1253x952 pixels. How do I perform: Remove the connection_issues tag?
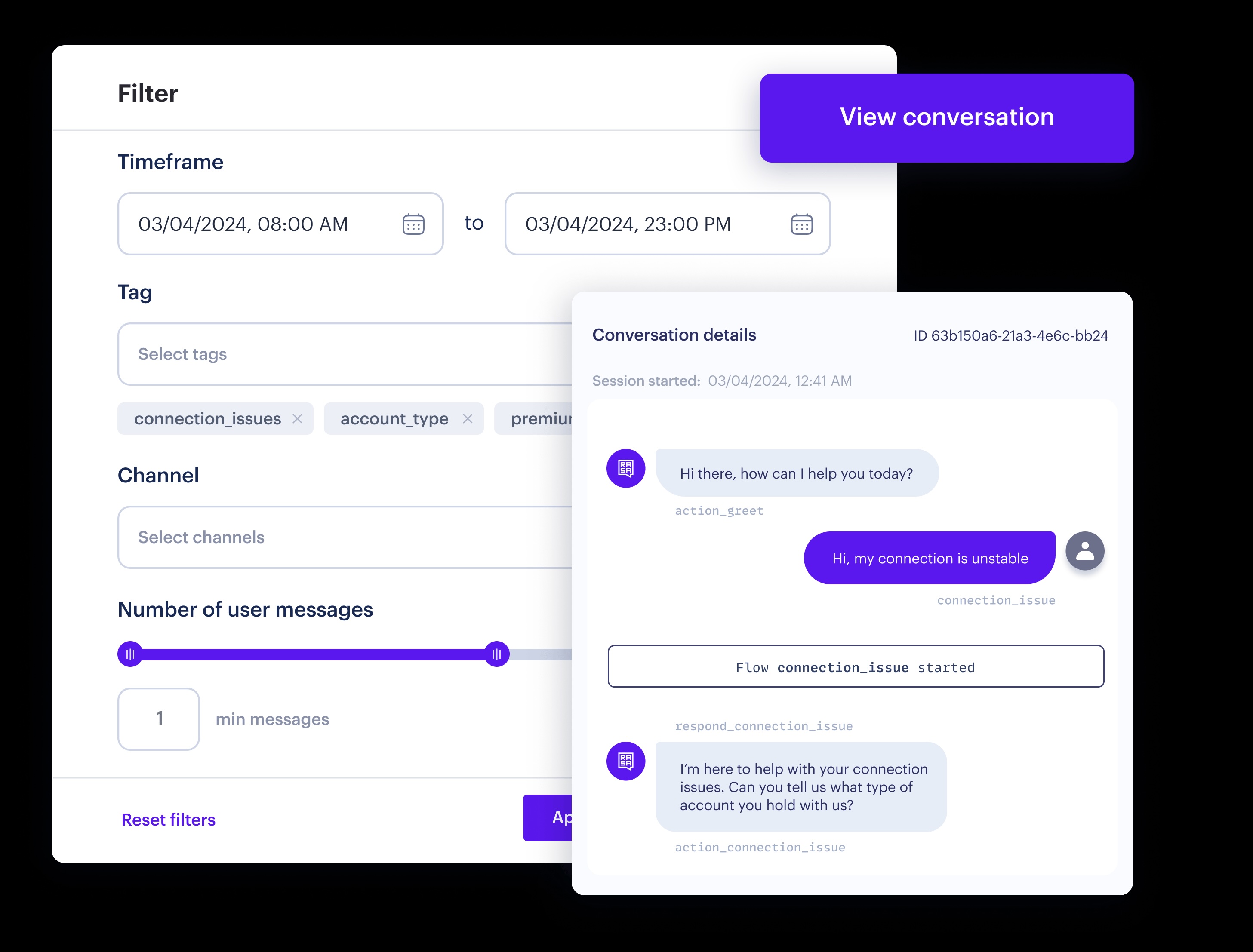coord(298,419)
